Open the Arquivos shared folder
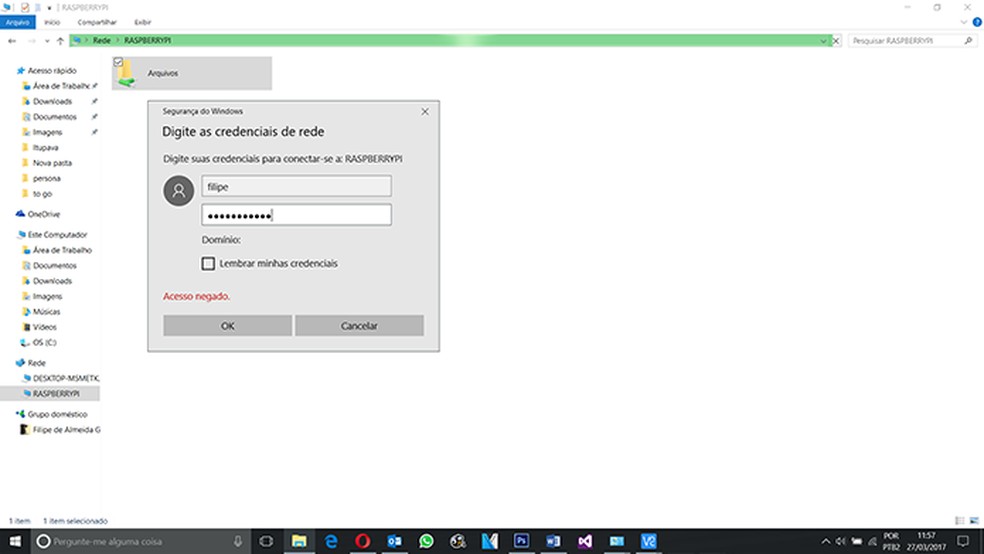This screenshot has width=984, height=554. (x=191, y=73)
